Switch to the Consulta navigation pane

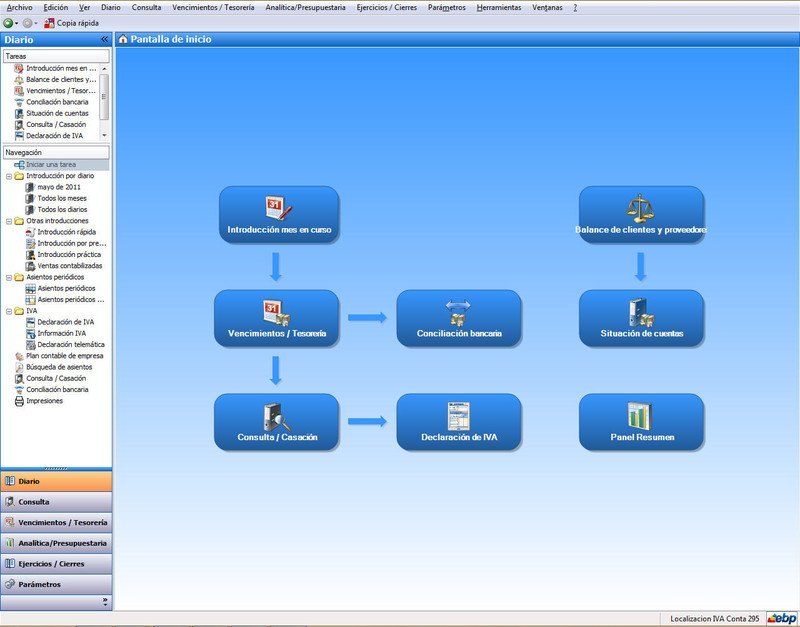56,502
